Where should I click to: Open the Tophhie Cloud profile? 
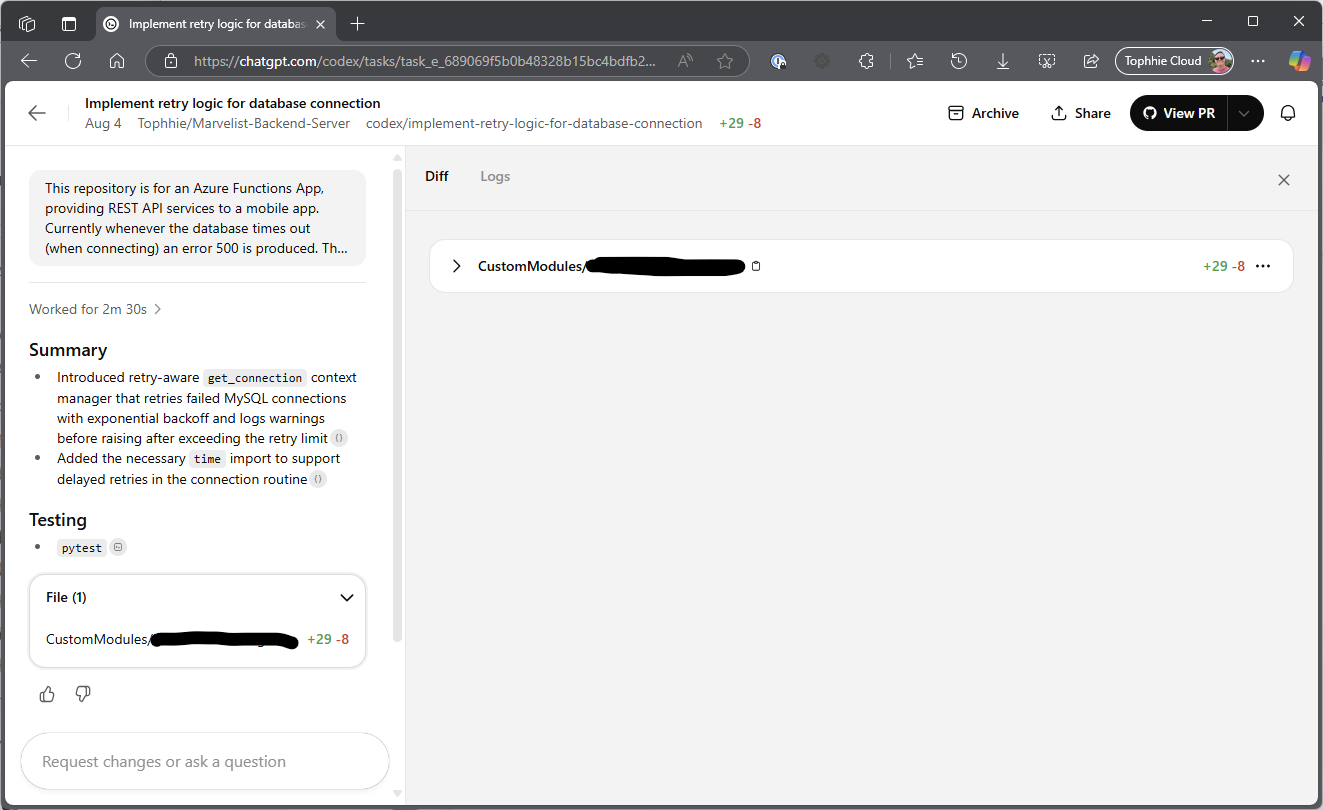[1174, 61]
